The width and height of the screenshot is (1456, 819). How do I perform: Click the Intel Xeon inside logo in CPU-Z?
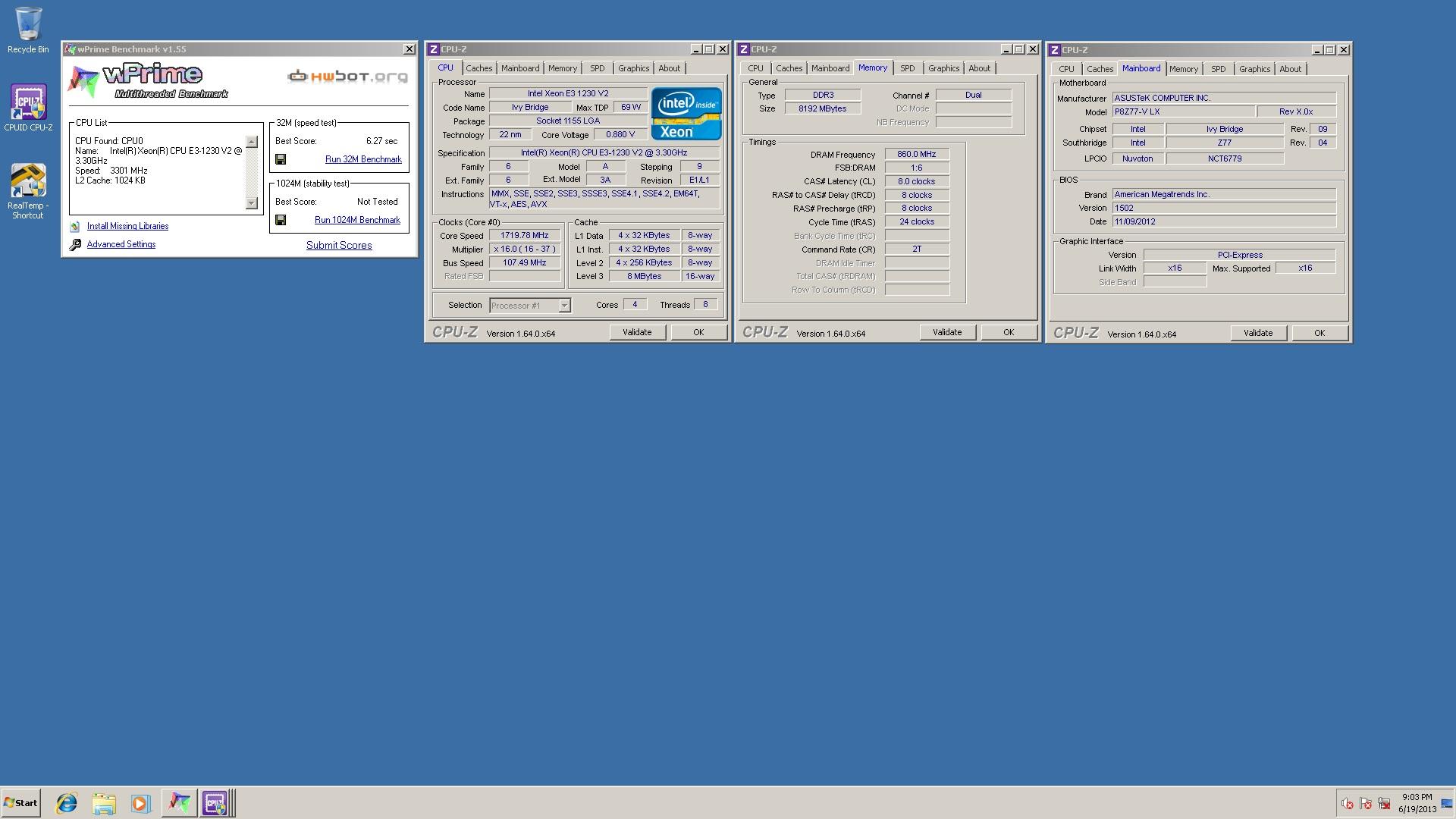pos(685,114)
